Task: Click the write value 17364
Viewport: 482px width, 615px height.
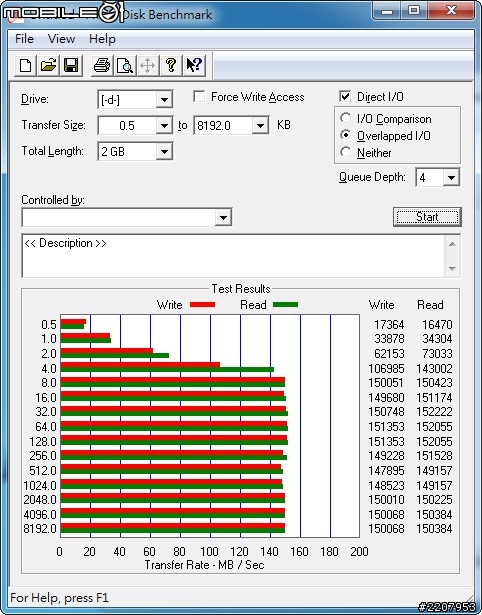Action: [x=389, y=325]
